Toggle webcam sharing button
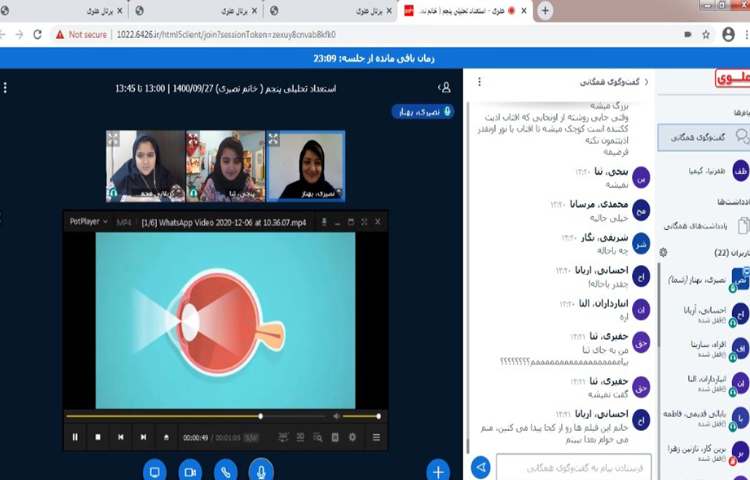The image size is (750, 480). [190, 470]
